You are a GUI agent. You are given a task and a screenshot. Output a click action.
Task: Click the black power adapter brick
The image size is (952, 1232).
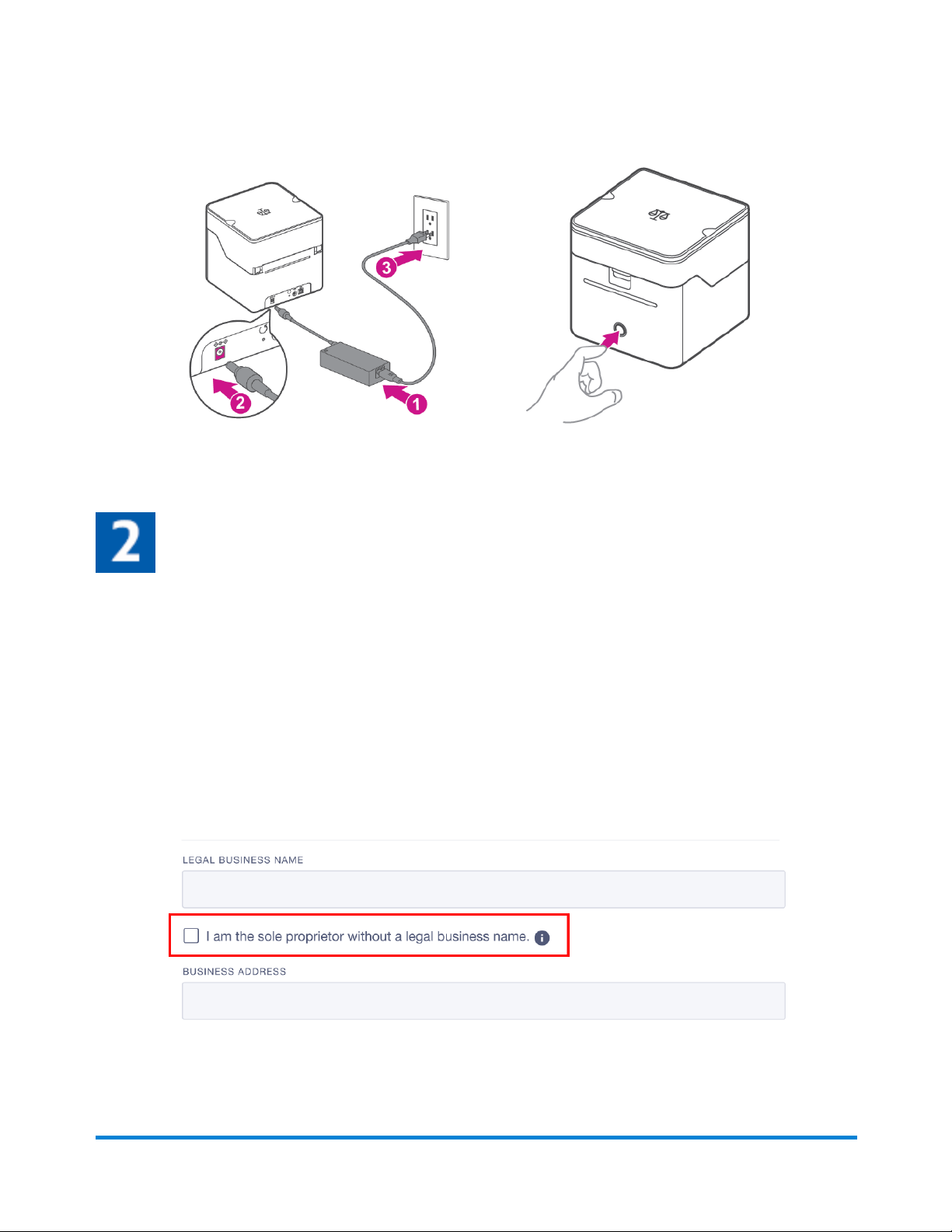point(354,366)
